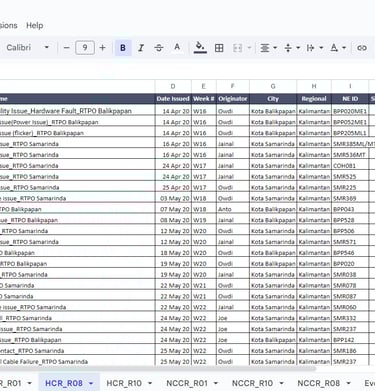Open text rotation dropdown
Image resolution: width=375 pixels, height=391 pixels.
pyautogui.click(x=338, y=48)
